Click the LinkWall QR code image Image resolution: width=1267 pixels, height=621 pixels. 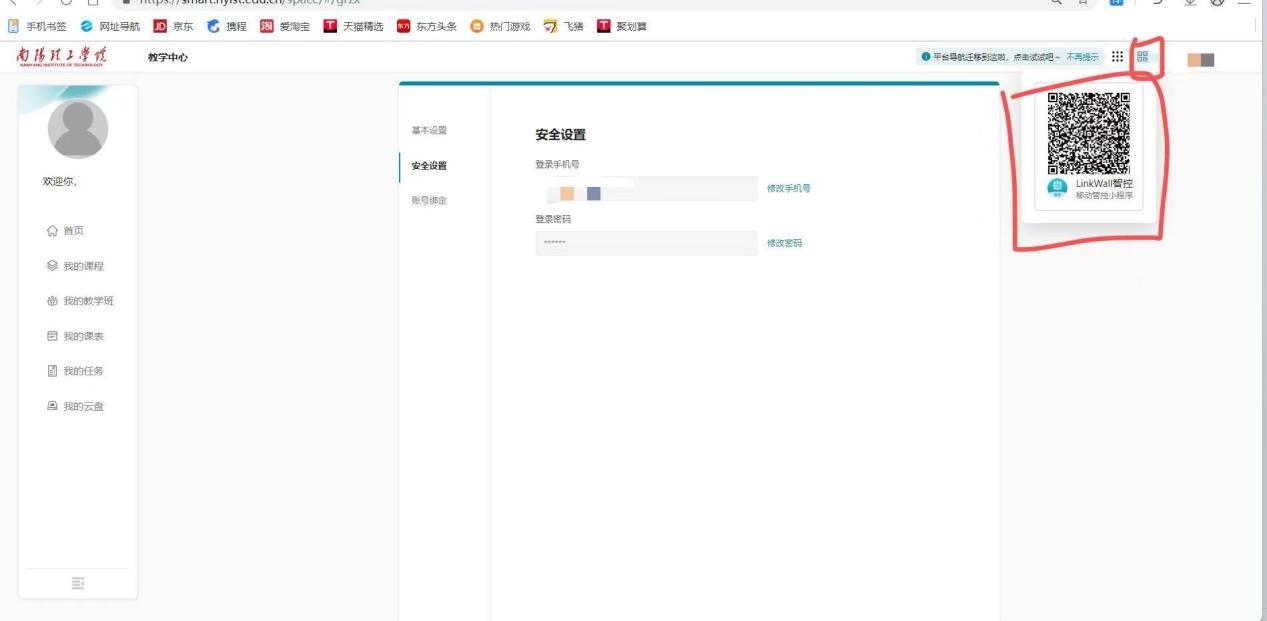coord(1089,132)
